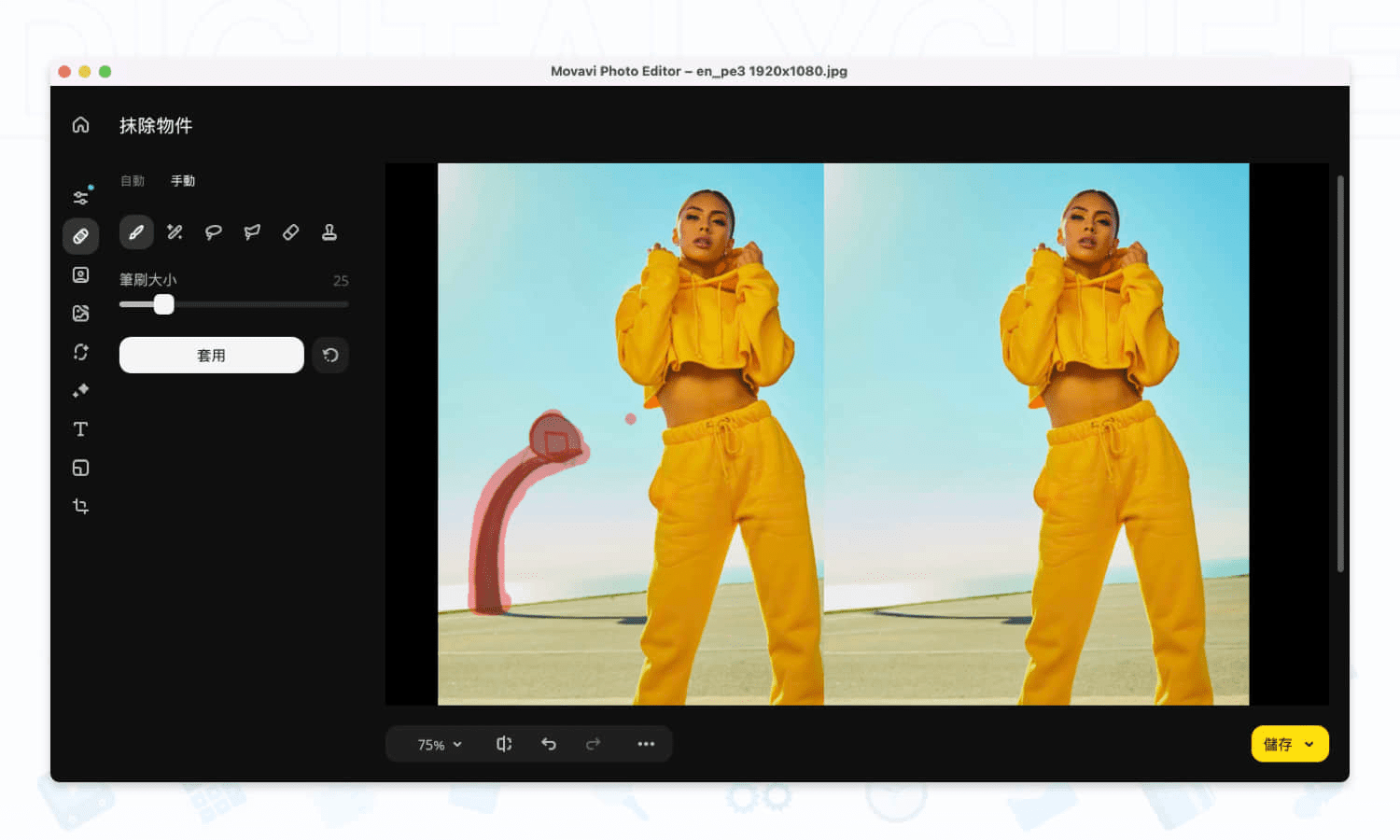Toggle the before/after comparison view
The image size is (1400, 840).
504,744
